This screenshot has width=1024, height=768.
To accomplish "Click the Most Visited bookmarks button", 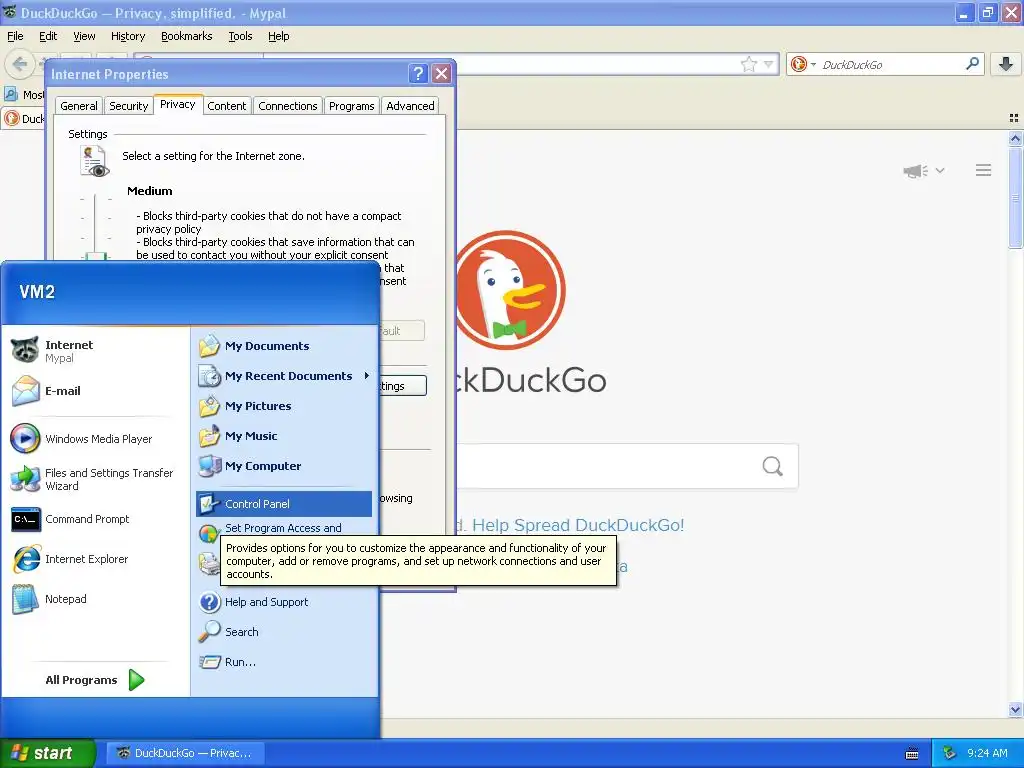I will 24,95.
